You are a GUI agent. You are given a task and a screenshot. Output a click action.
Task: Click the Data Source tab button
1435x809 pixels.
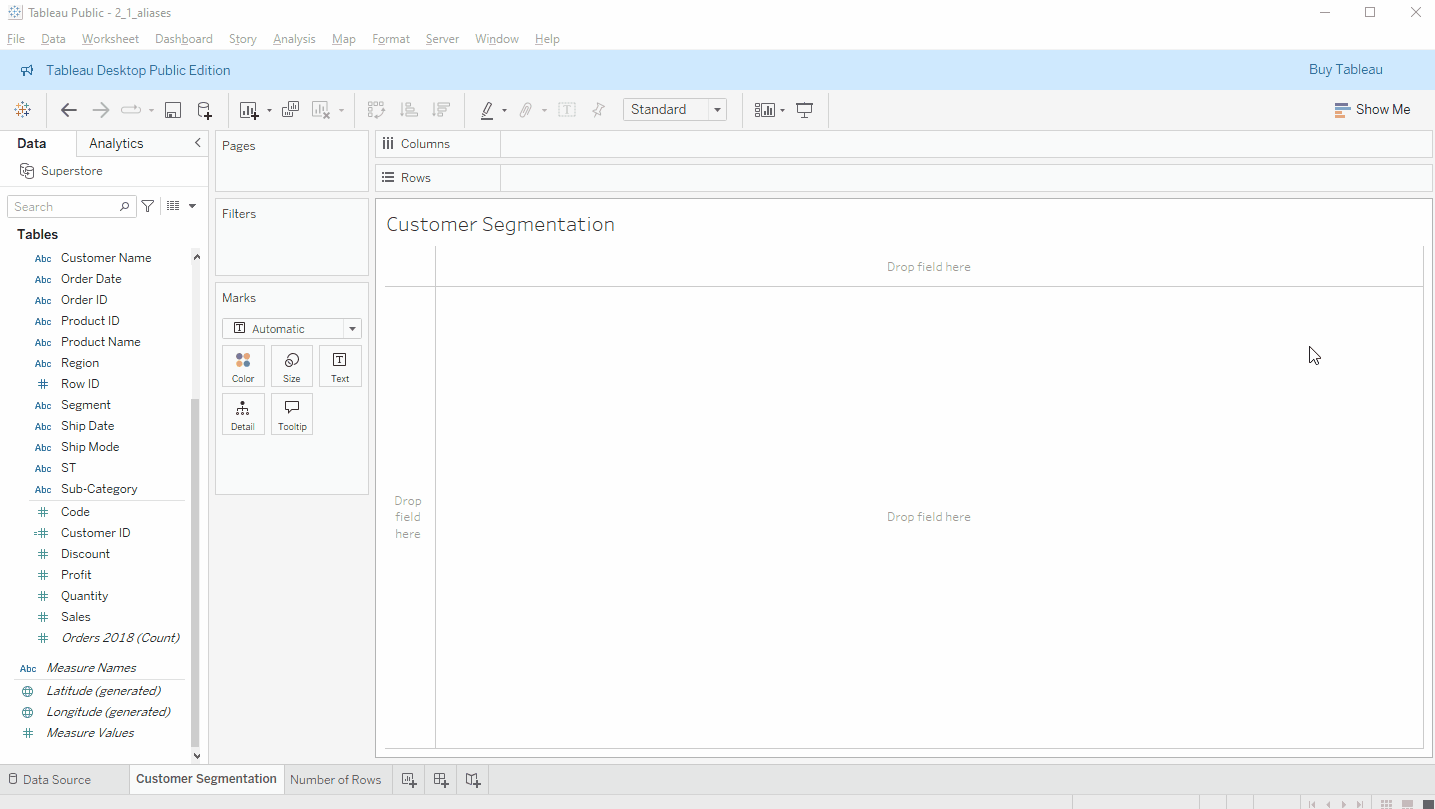pyautogui.click(x=49, y=780)
